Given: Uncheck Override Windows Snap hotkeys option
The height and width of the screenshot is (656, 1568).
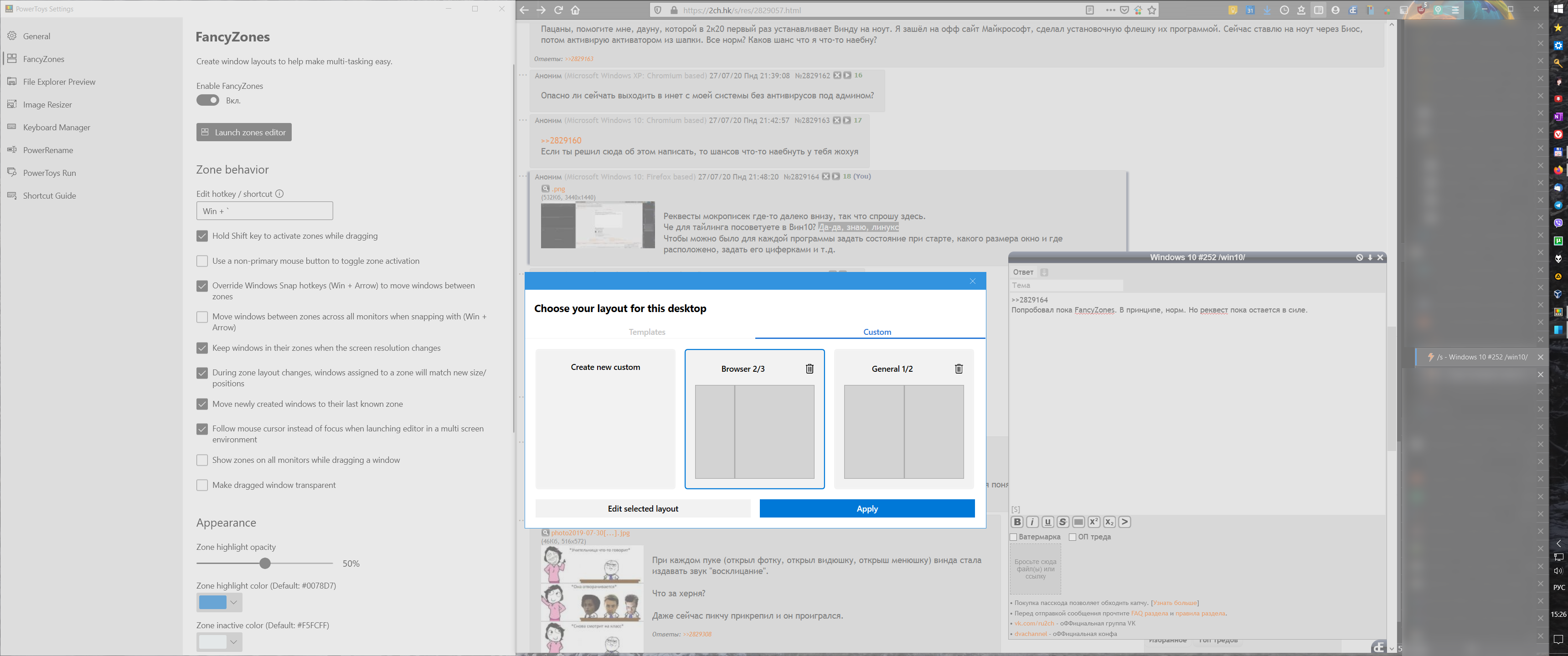Looking at the screenshot, I should [202, 286].
